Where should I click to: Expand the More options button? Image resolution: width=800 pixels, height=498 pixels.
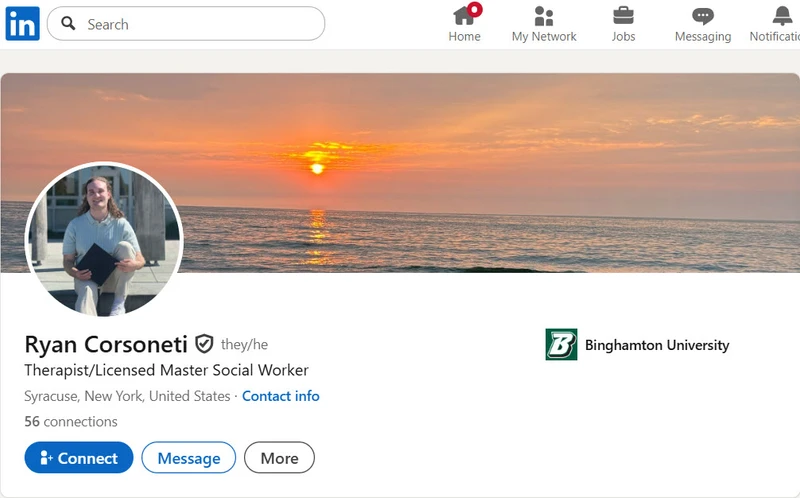point(279,458)
